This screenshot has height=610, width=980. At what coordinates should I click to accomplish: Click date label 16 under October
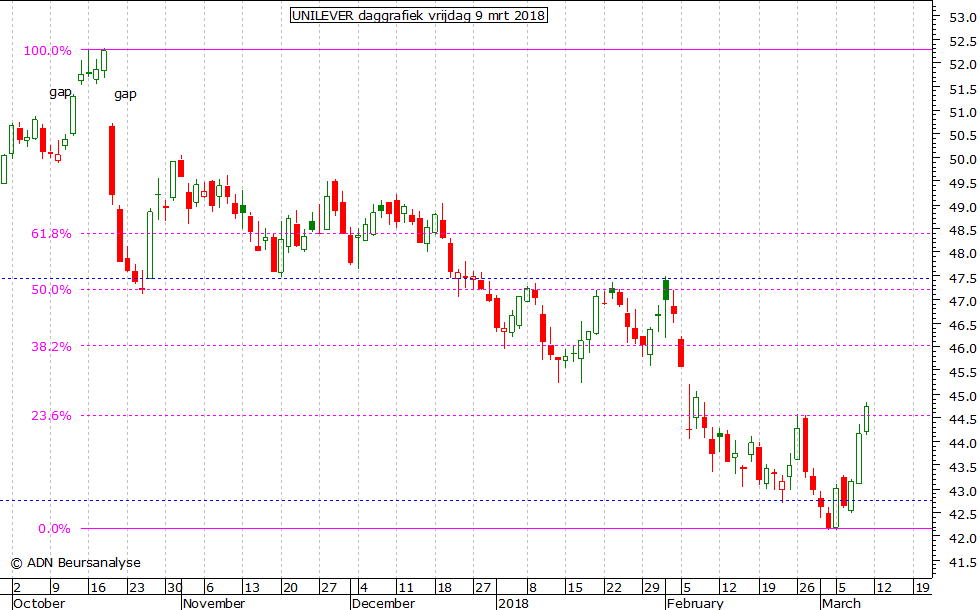click(x=98, y=588)
